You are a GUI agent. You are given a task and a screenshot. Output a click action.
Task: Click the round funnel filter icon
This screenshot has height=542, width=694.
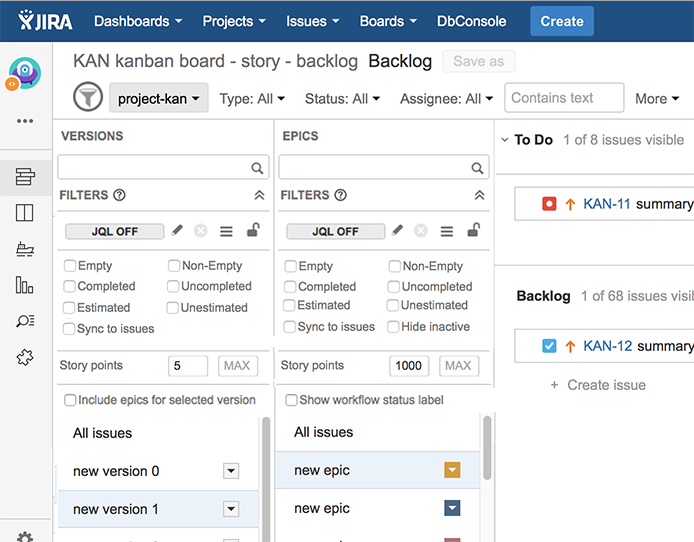[x=88, y=97]
